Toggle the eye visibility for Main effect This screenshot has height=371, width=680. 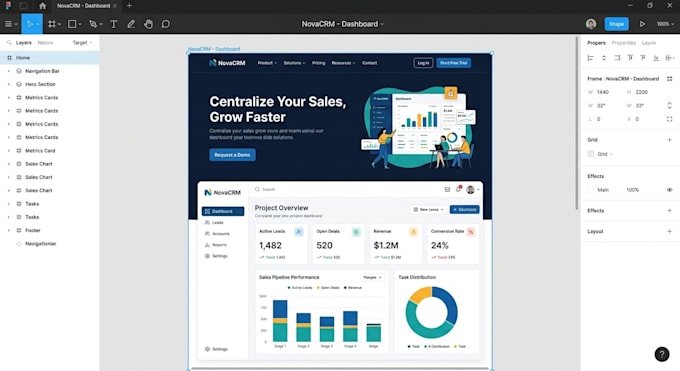point(670,190)
